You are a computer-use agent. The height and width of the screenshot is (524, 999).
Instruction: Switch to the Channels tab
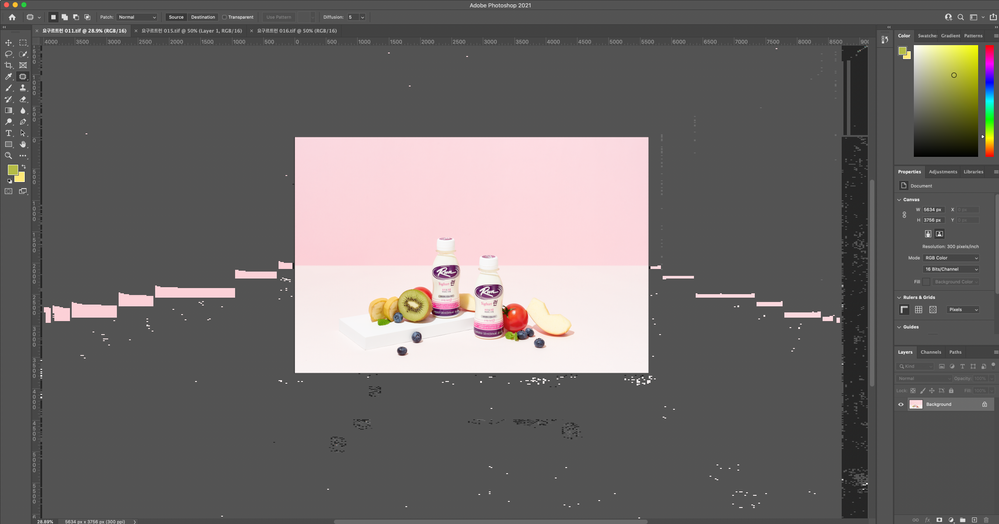pyautogui.click(x=931, y=352)
